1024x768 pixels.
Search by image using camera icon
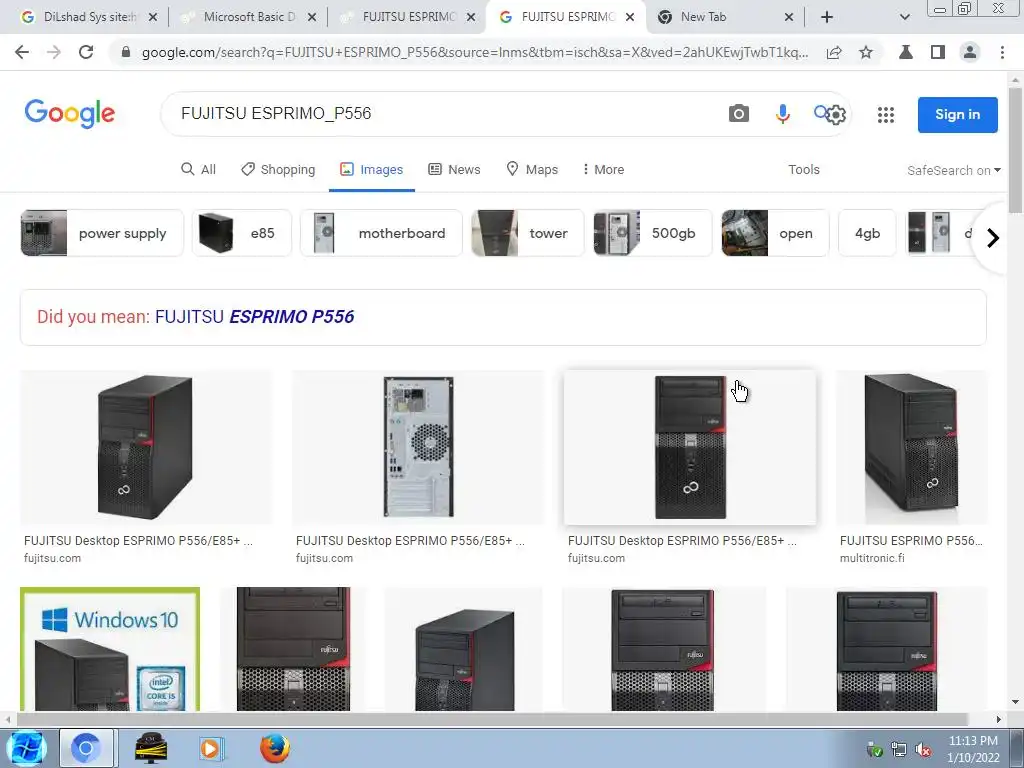(x=739, y=114)
